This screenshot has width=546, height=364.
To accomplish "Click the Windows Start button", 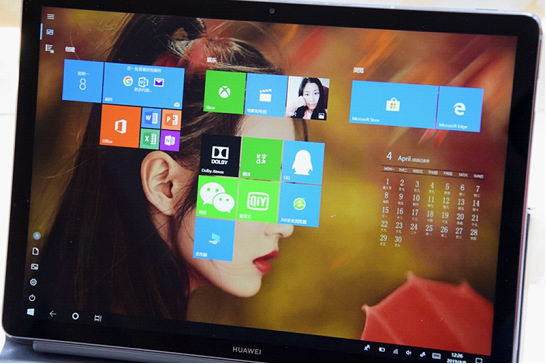I will coord(31,312).
